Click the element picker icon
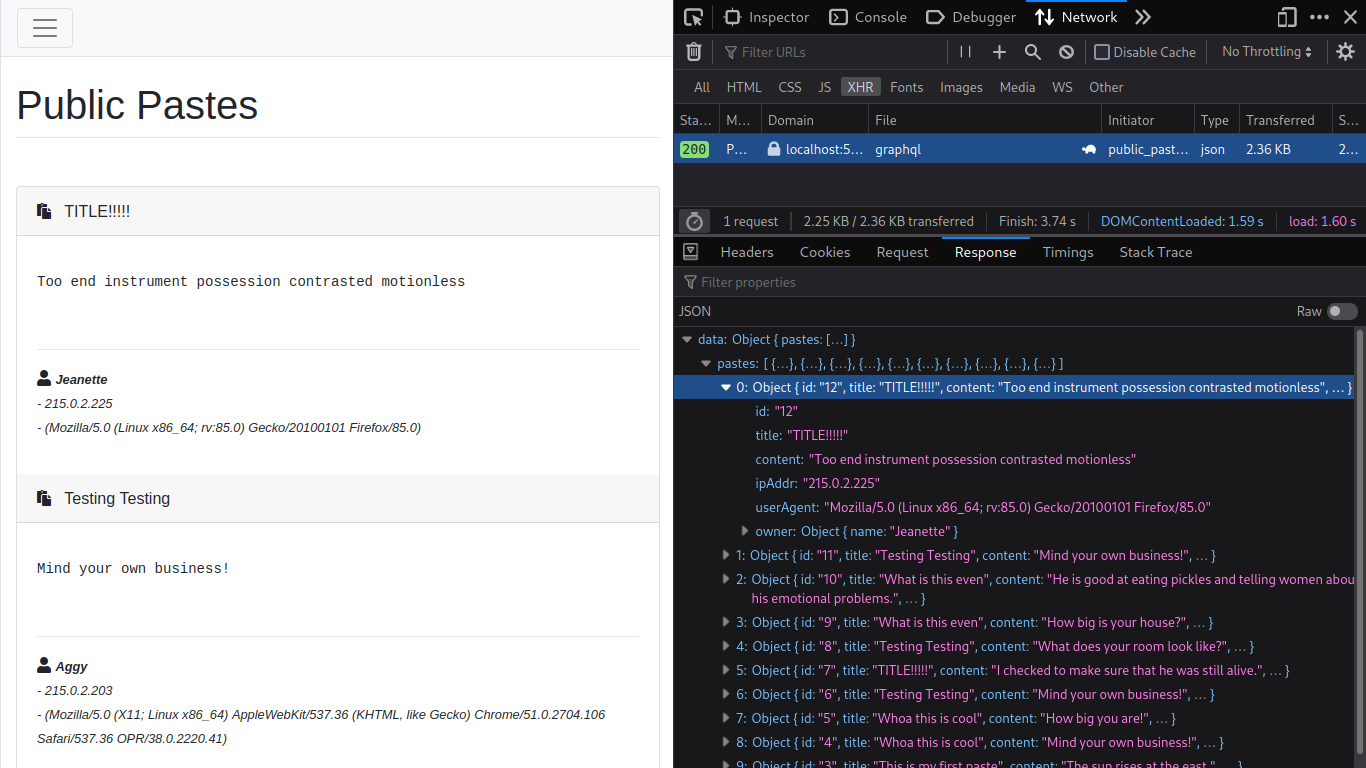 tap(693, 17)
